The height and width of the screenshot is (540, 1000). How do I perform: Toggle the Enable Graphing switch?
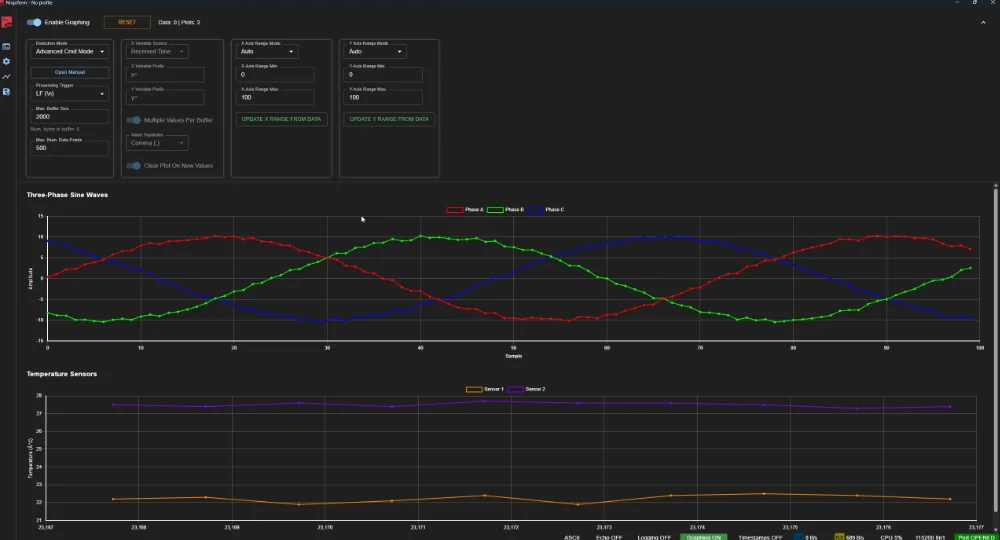[x=34, y=22]
